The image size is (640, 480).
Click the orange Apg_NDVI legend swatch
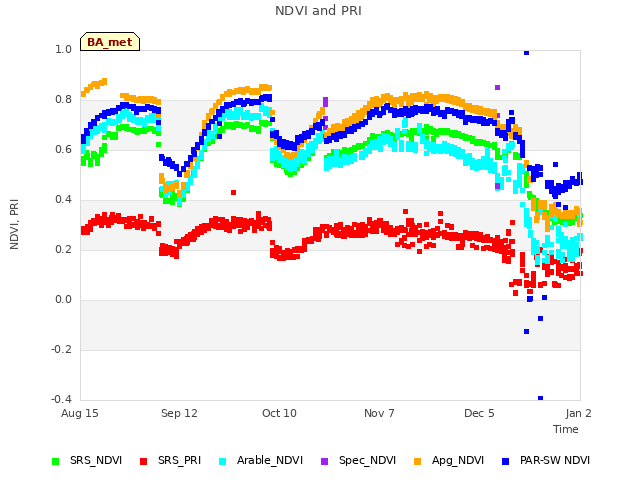418,461
